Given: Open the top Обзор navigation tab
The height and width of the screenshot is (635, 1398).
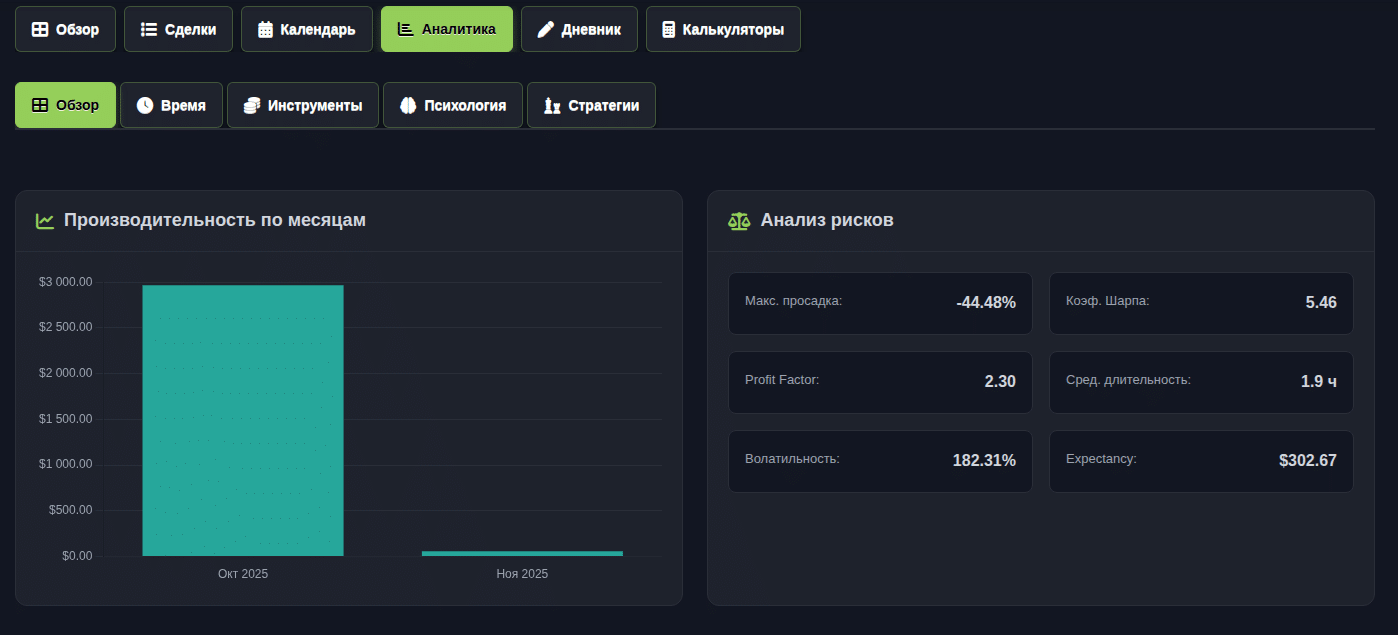Looking at the screenshot, I should click(65, 30).
